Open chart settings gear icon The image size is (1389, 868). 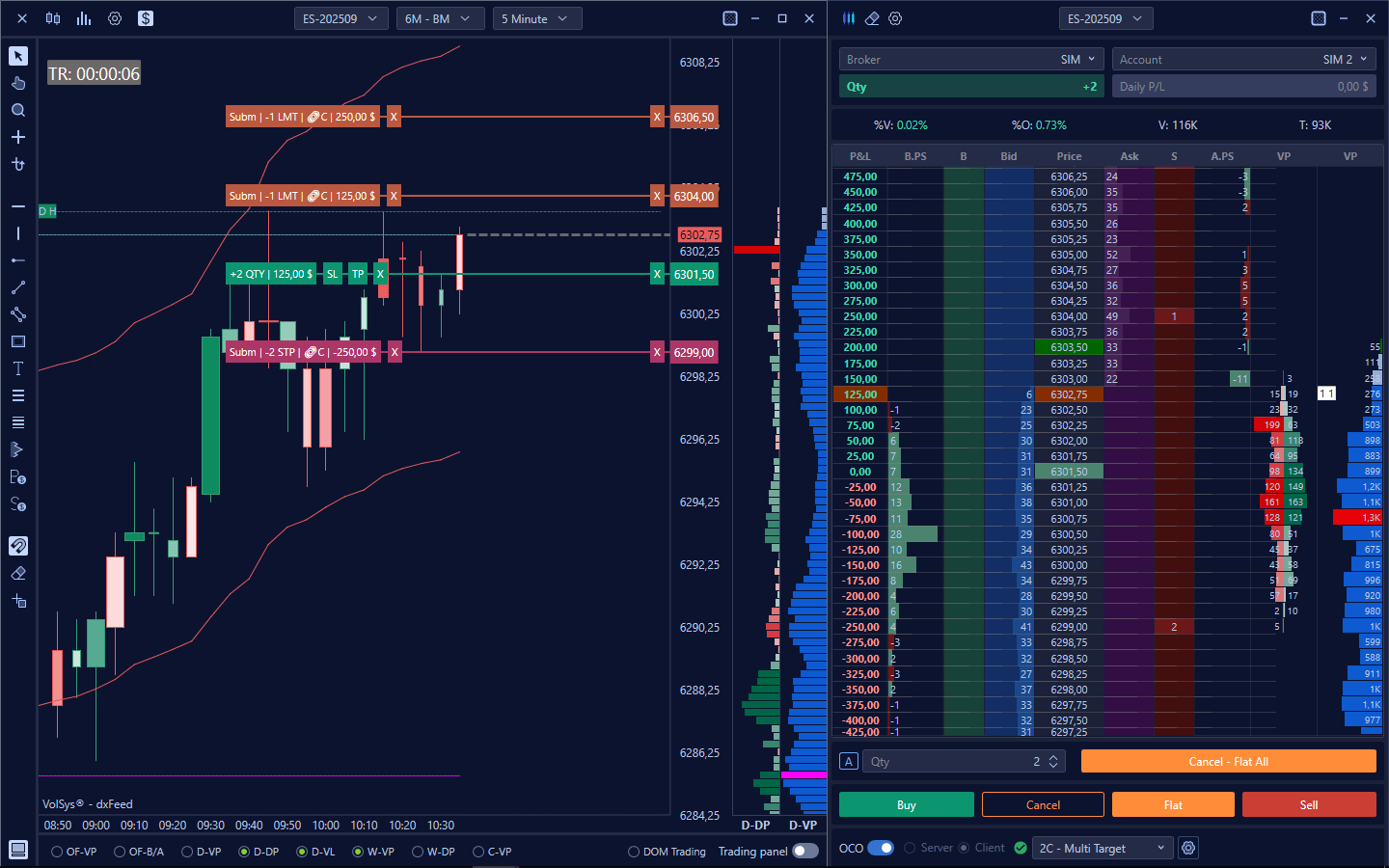click(x=115, y=18)
